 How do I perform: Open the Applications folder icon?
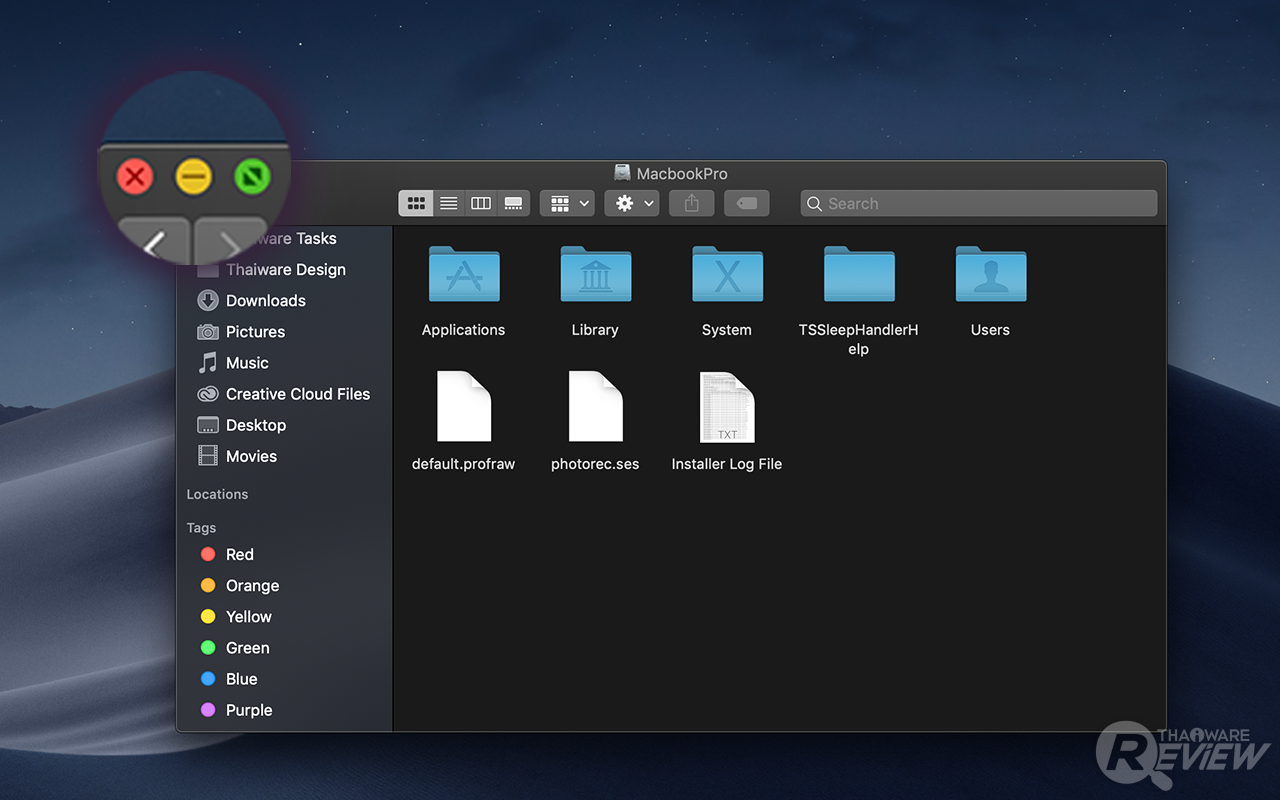pos(464,275)
